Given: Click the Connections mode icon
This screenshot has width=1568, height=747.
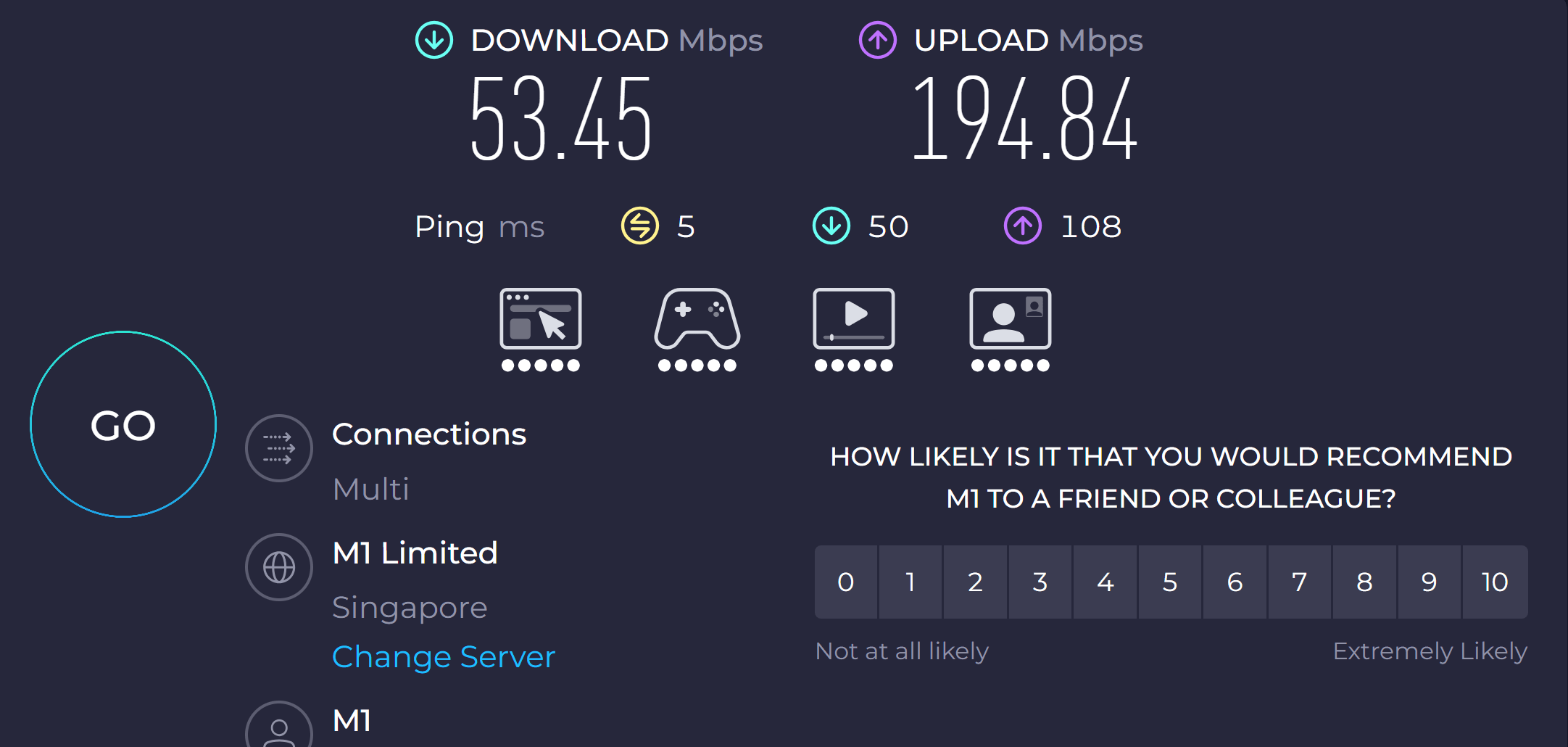Looking at the screenshot, I should tap(279, 448).
